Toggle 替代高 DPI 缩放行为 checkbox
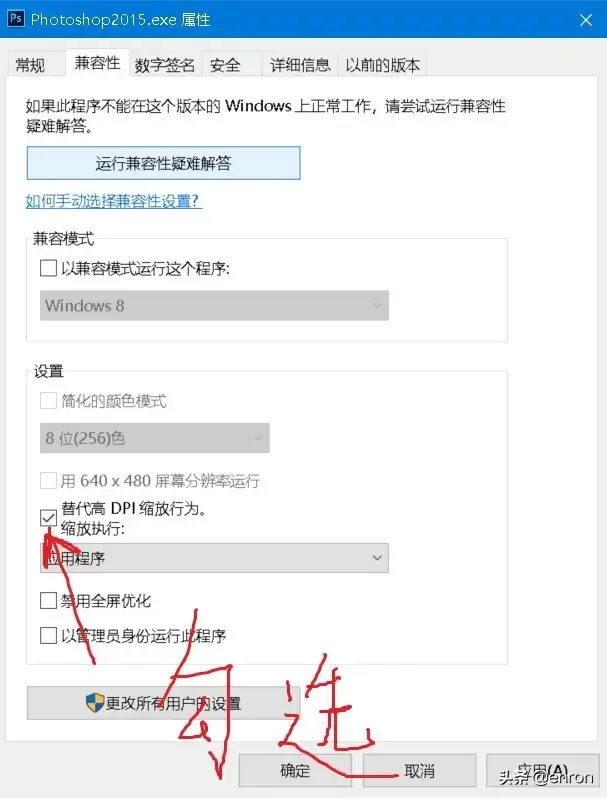Viewport: 607px width, 799px height. coord(48,517)
